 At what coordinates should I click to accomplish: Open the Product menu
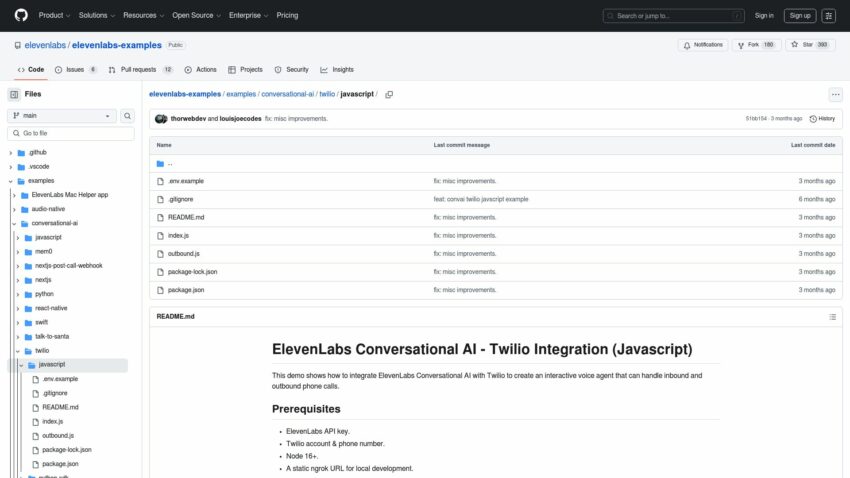(x=54, y=15)
